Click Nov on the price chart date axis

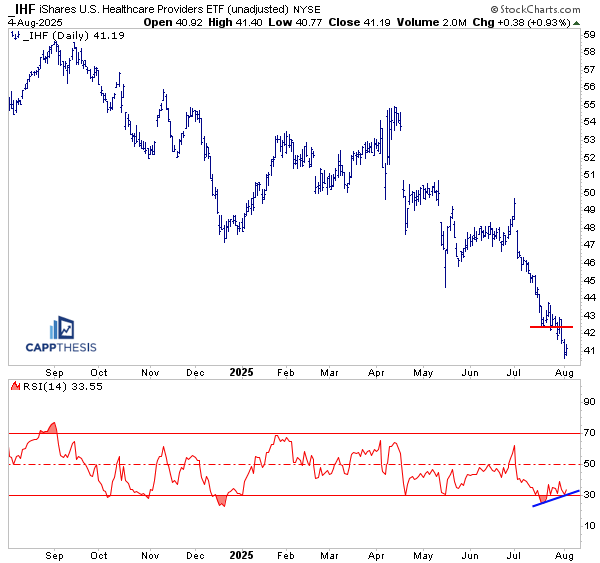coord(150,373)
